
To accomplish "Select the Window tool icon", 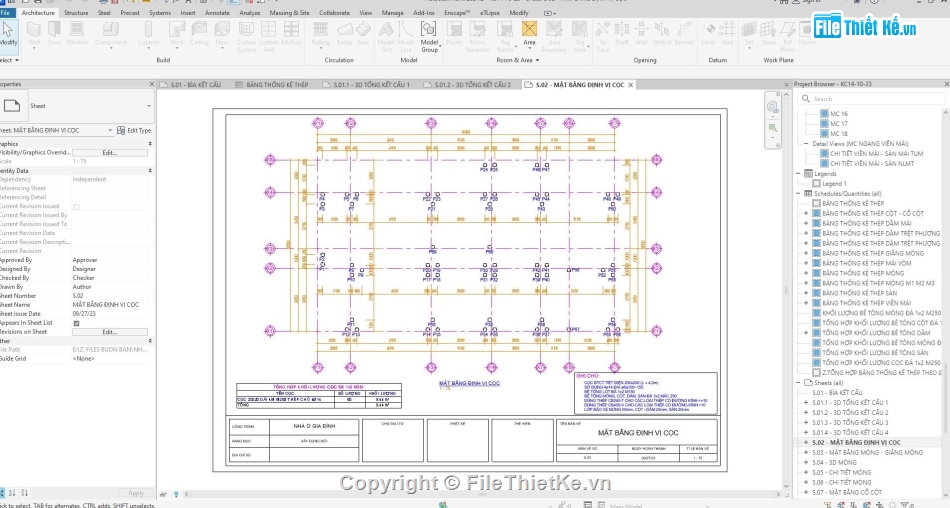I will 77,33.
